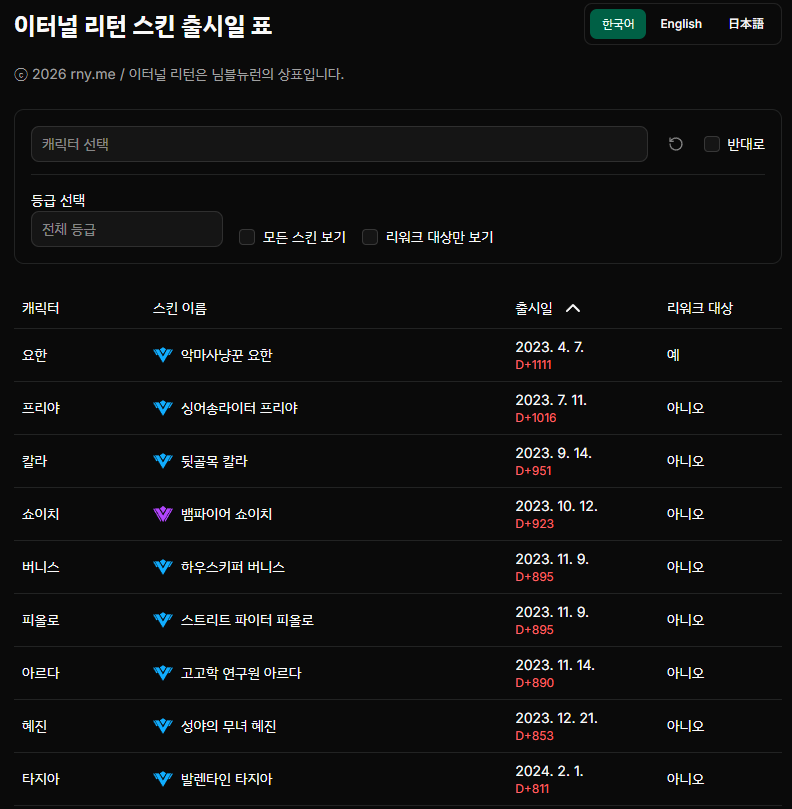Click the copyright text with rny.me
The width and height of the screenshot is (792, 809).
(179, 74)
